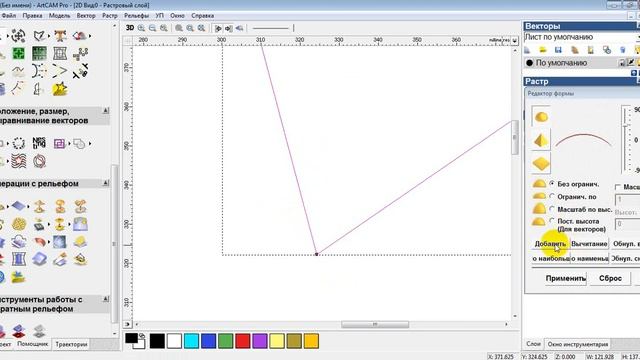Click the yellow block with blue star icon
This screenshot has height=360, width=640.
(18, 277)
